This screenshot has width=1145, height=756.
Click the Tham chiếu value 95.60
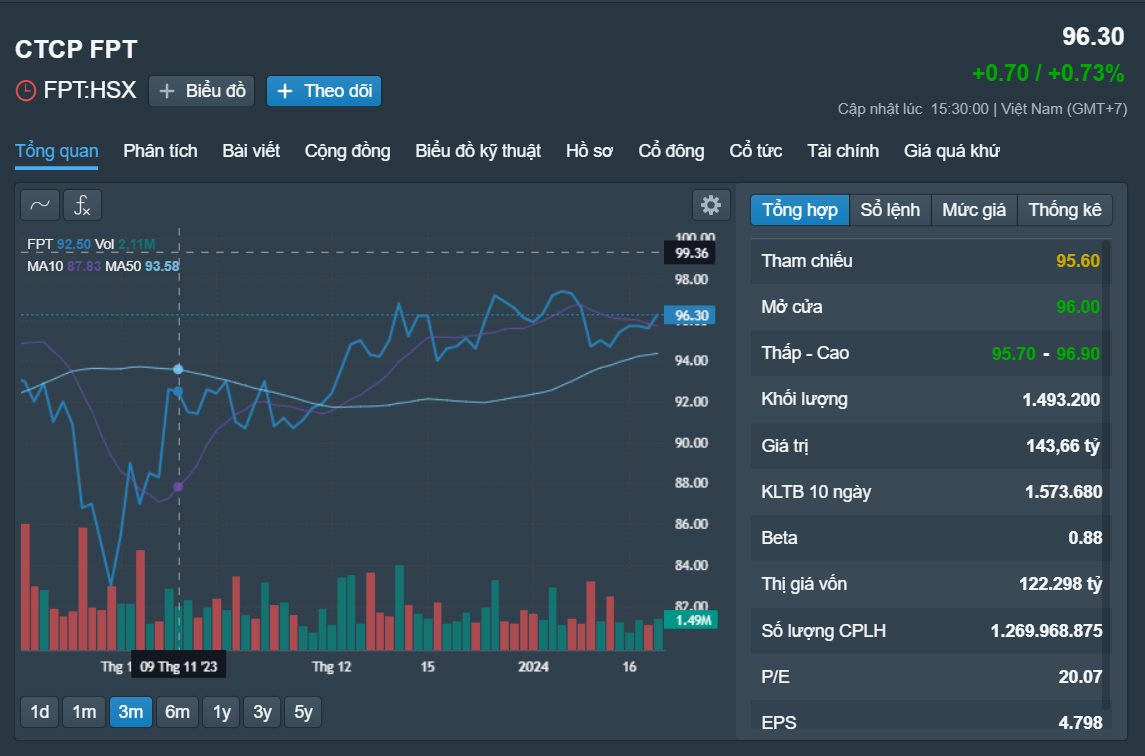point(1078,261)
